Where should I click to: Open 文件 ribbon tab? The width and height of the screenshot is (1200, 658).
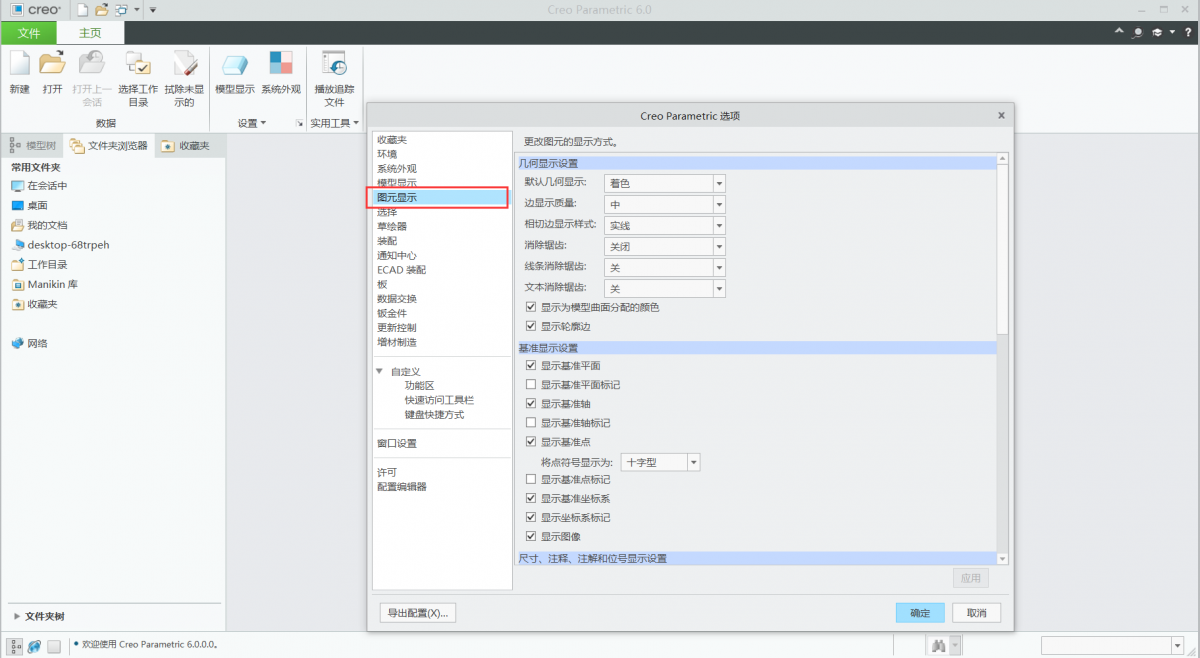tap(29, 33)
